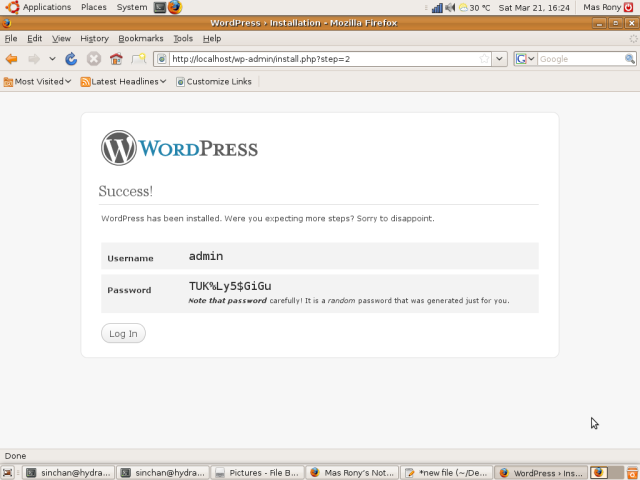
Task: Open the System menu
Action: pos(132,7)
